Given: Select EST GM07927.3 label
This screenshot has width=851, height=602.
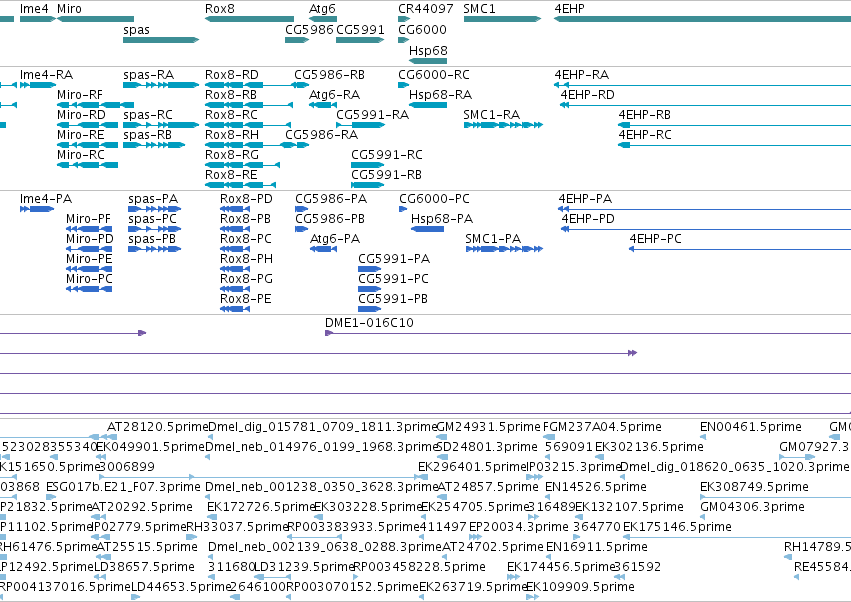Looking at the screenshot, I should (814, 447).
